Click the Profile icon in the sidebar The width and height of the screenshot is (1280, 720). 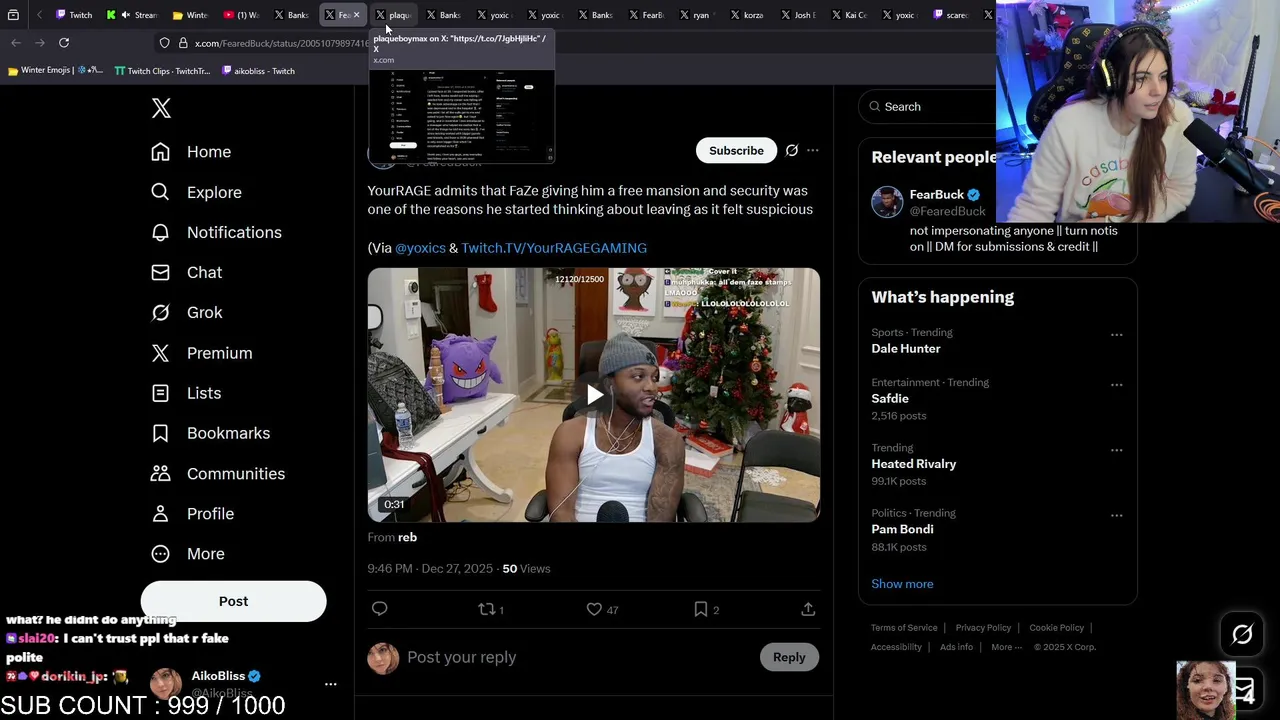pos(160,513)
